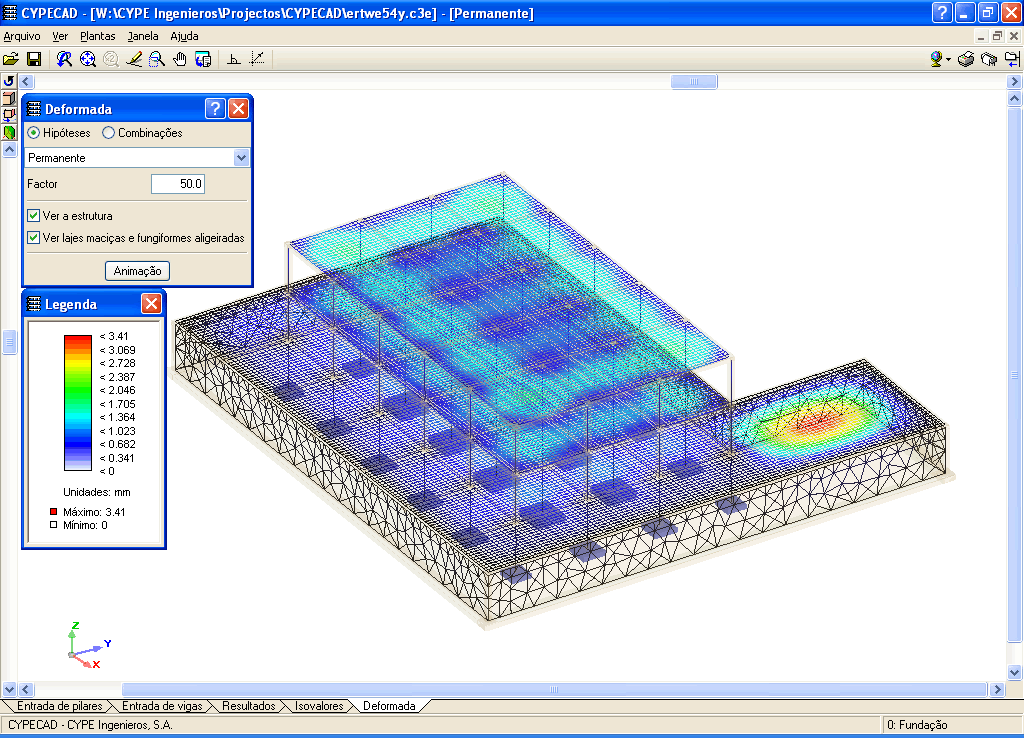Open the Plantas menu
1024x738 pixels.
pyautogui.click(x=97, y=36)
